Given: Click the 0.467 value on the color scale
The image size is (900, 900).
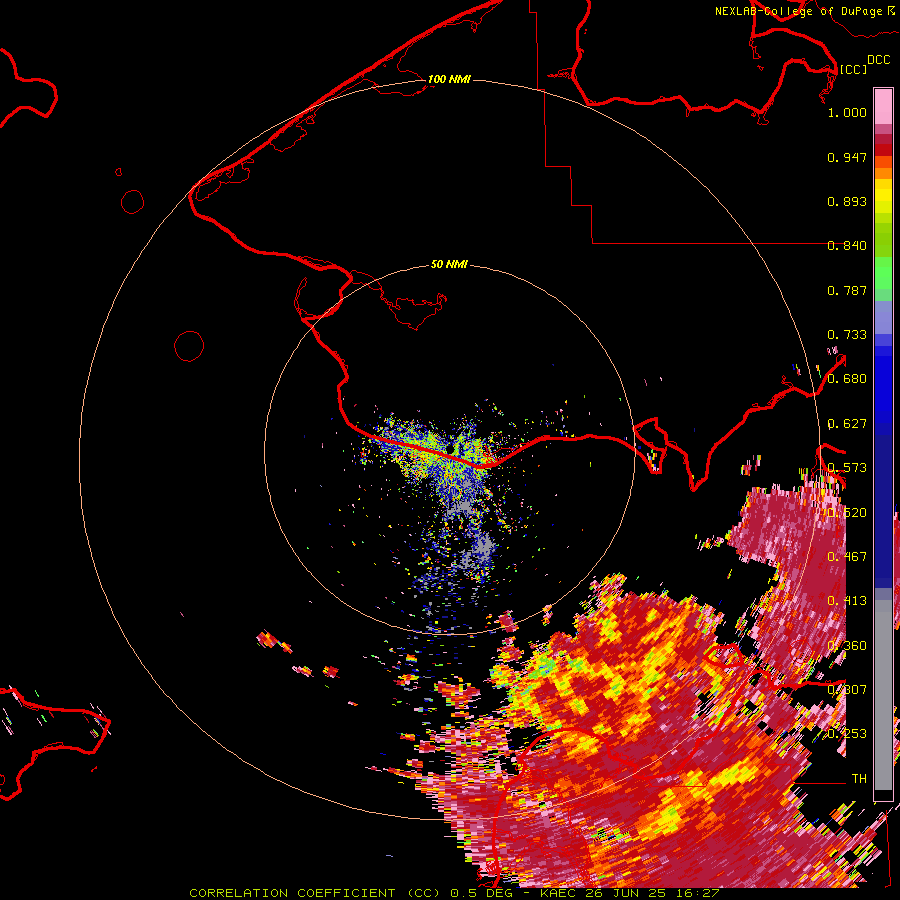Looking at the screenshot, I should click(x=847, y=557).
